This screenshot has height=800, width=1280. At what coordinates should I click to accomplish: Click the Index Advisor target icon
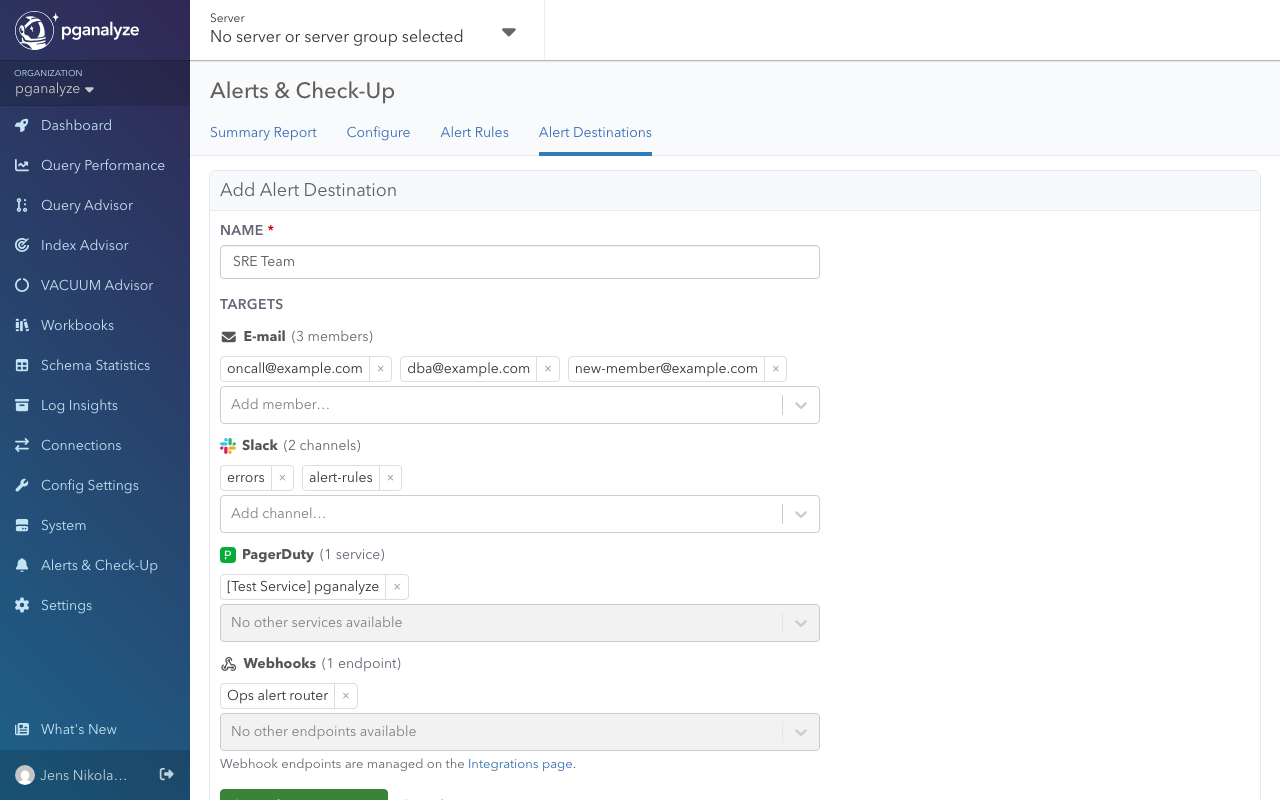click(22, 245)
